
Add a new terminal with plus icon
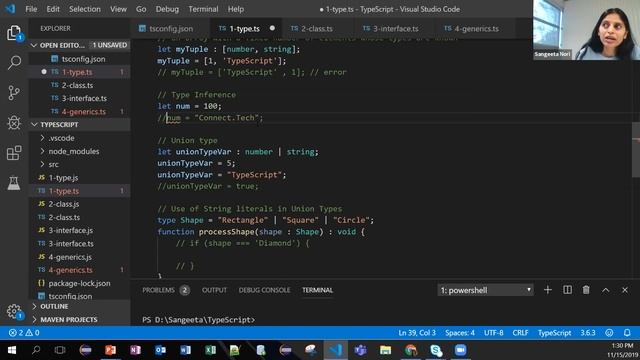pyautogui.click(x=548, y=290)
